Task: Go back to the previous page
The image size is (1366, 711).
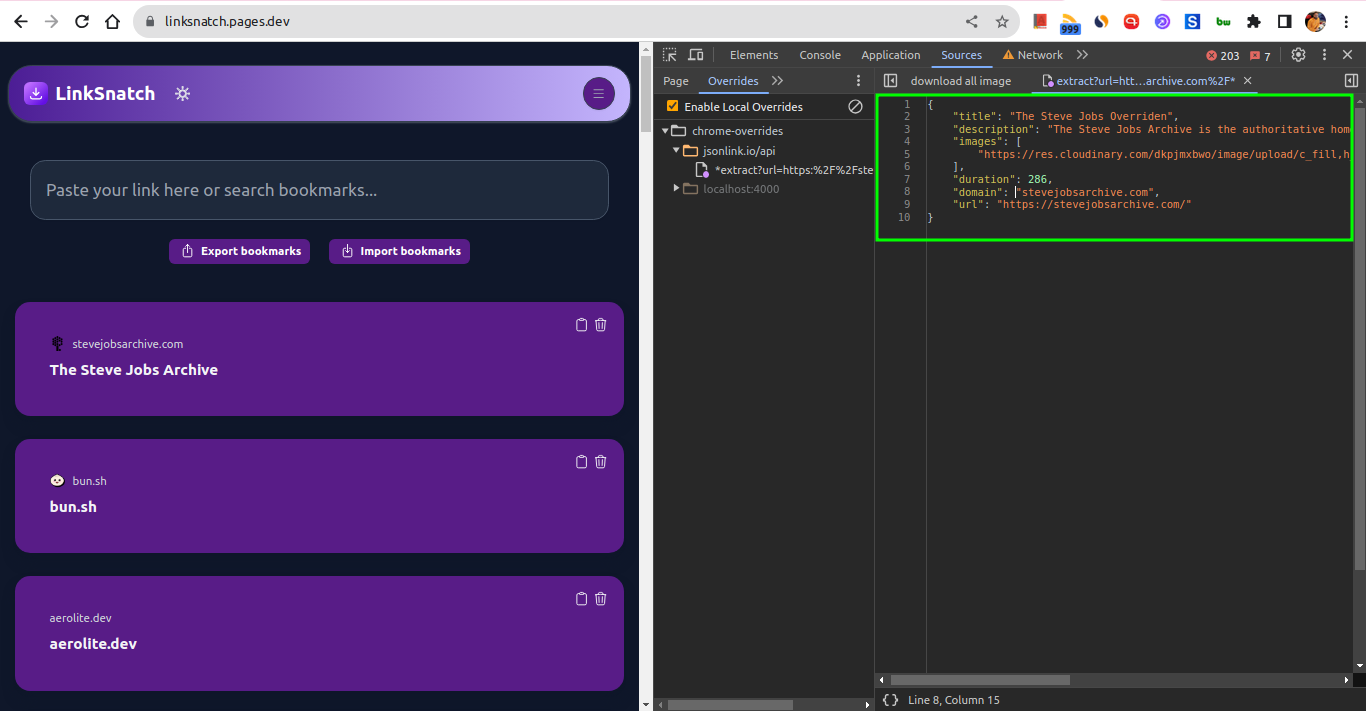Action: 20,21
